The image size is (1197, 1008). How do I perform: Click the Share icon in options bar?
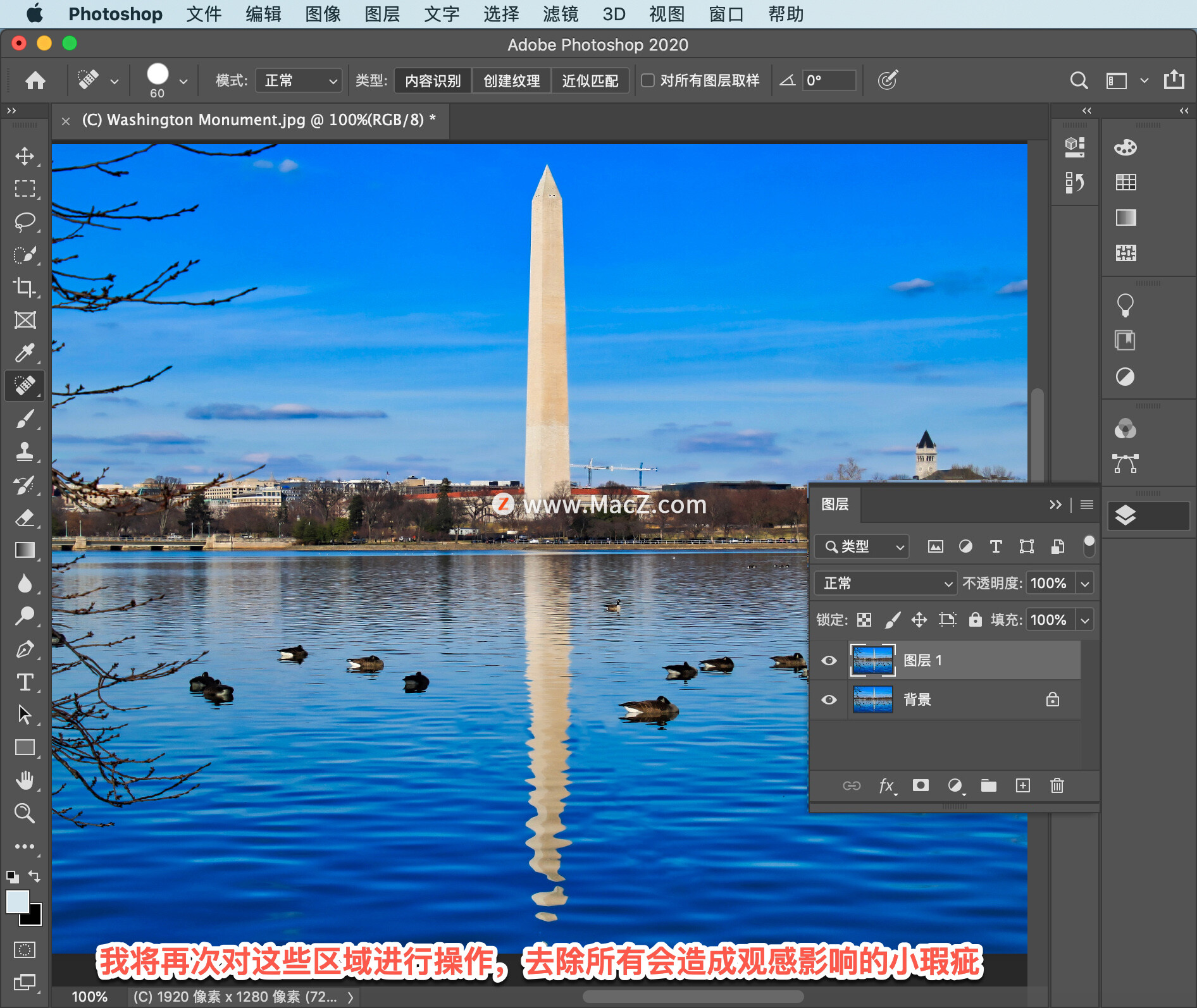[1174, 80]
